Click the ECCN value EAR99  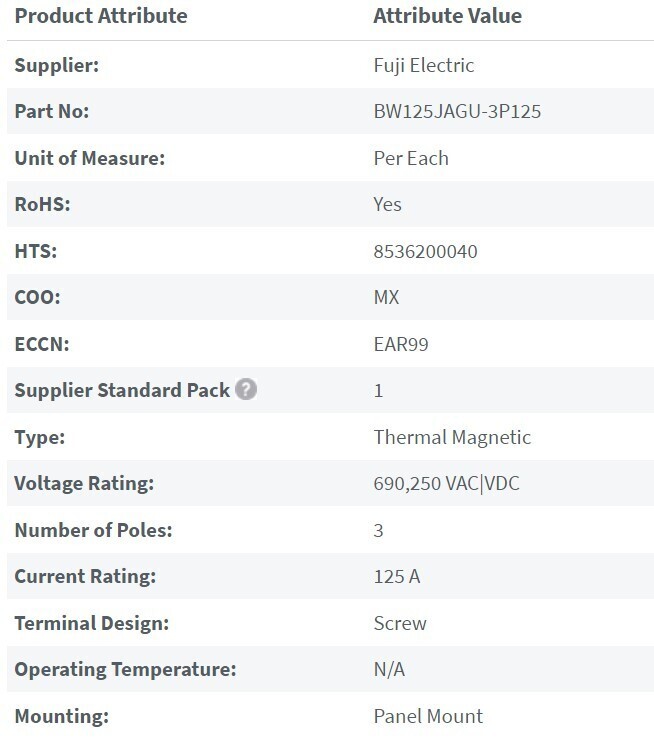[402, 344]
